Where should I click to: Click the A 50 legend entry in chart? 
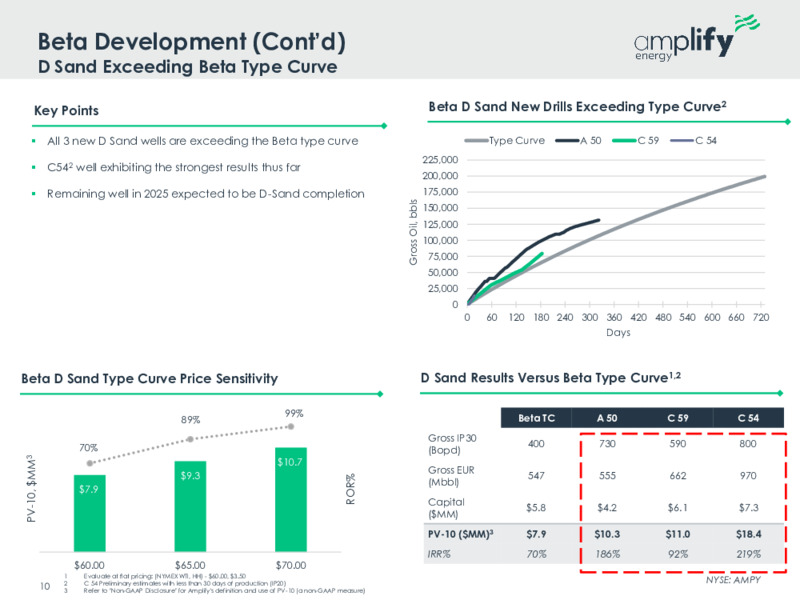[x=579, y=140]
